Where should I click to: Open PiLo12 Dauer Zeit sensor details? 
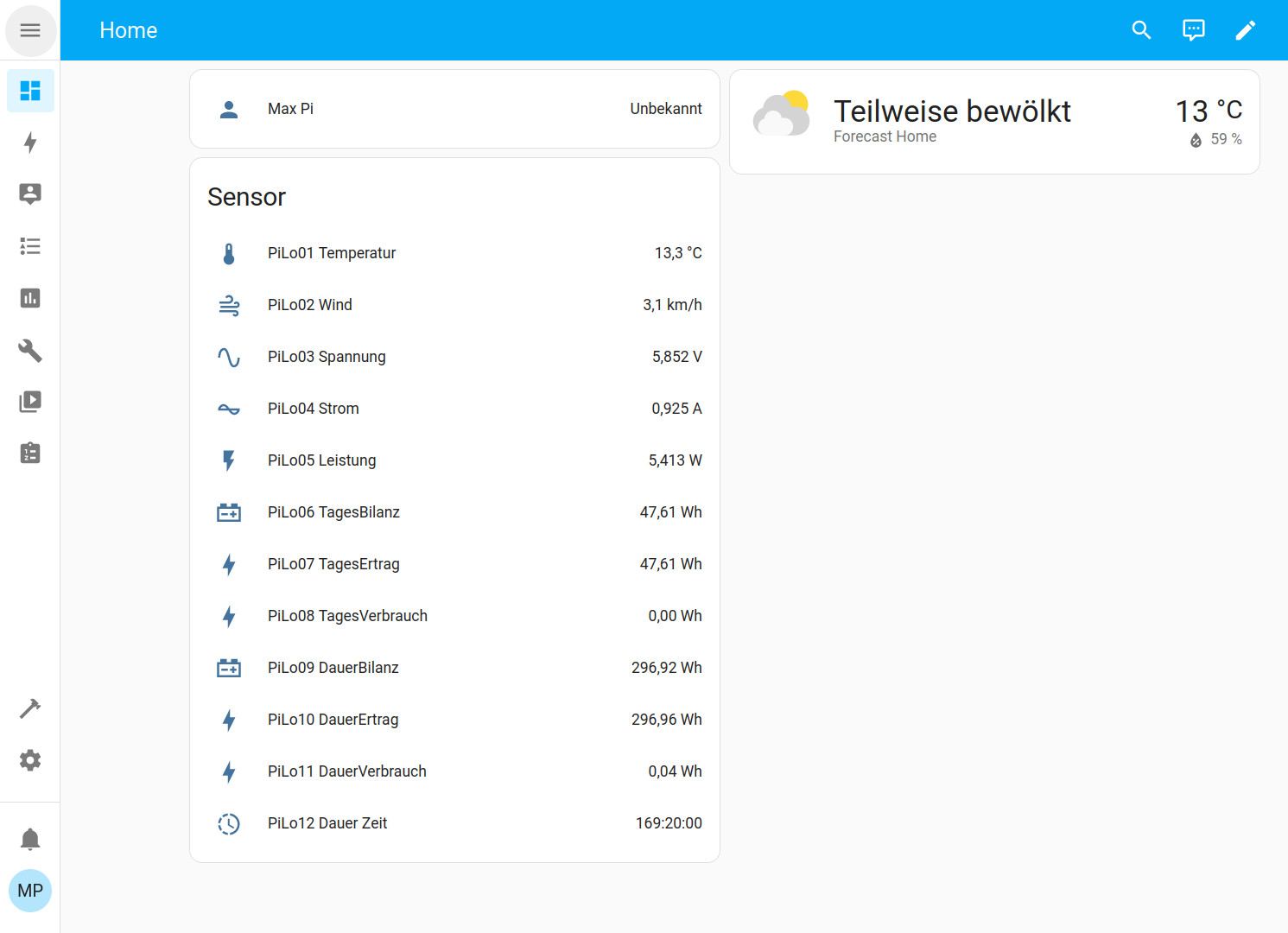coord(454,823)
